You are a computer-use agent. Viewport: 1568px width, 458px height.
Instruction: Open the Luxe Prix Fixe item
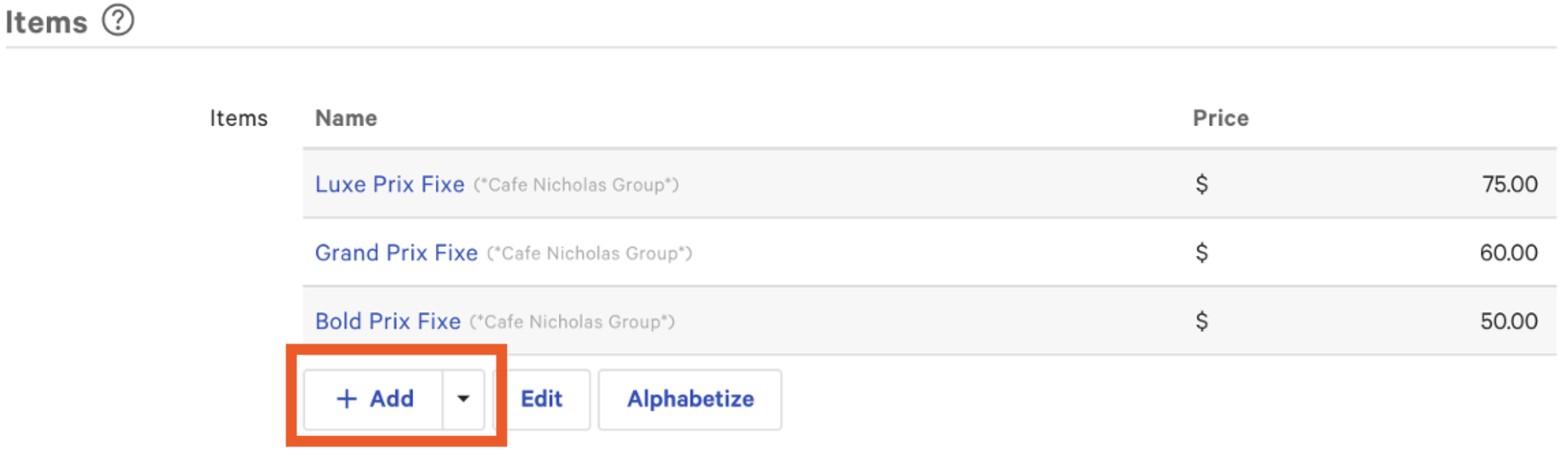(x=389, y=184)
